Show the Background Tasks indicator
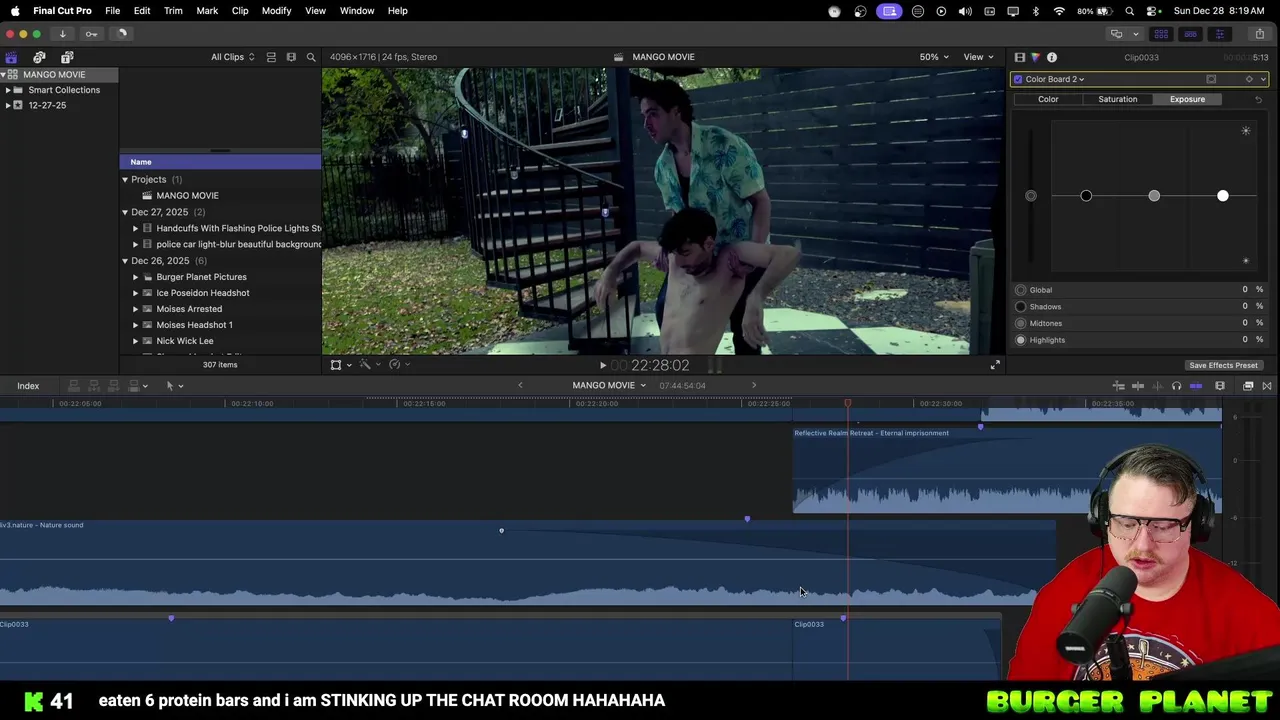Viewport: 1280px width, 720px height. 121,34
